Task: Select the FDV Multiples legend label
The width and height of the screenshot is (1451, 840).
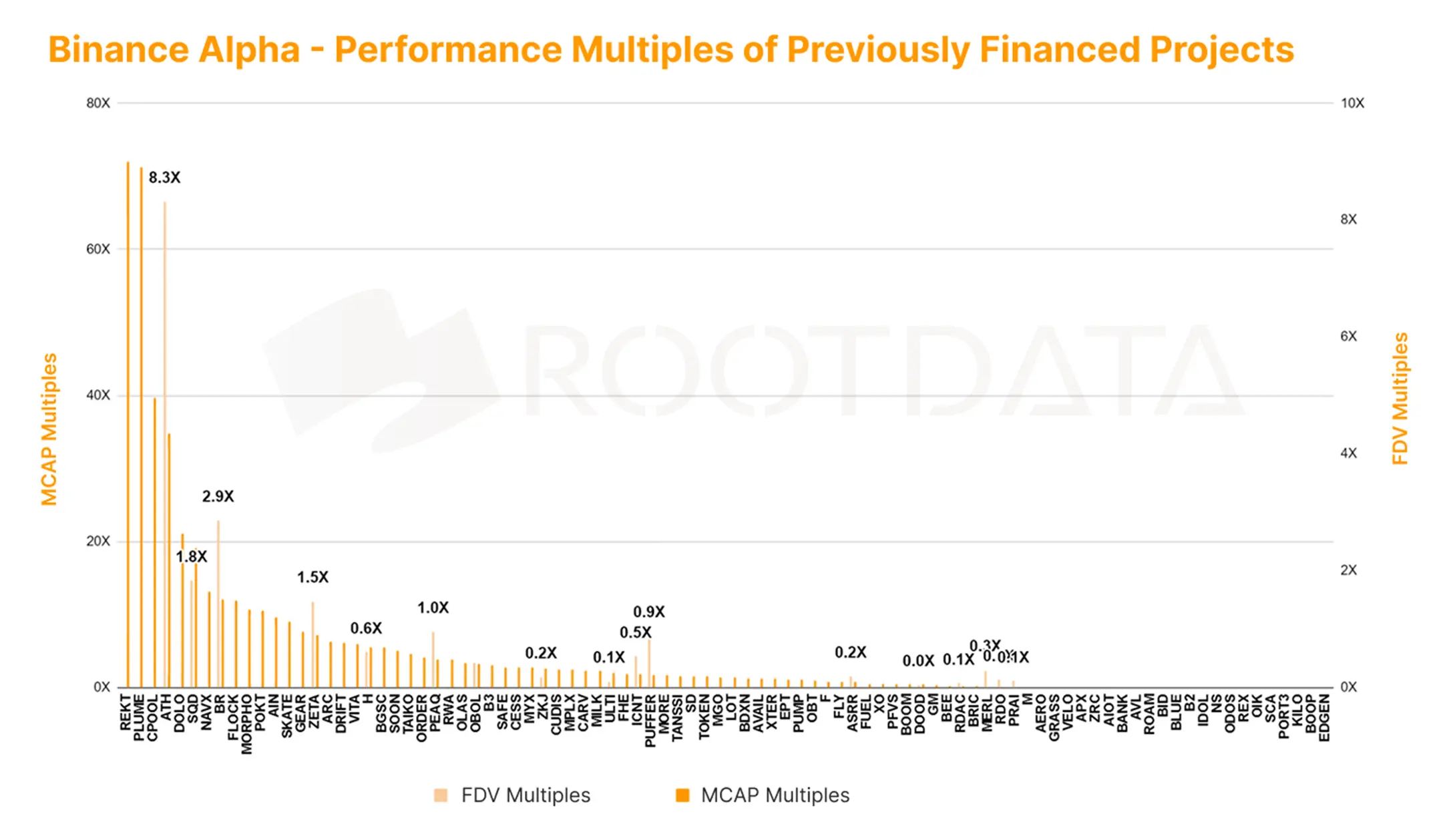Action: click(526, 795)
